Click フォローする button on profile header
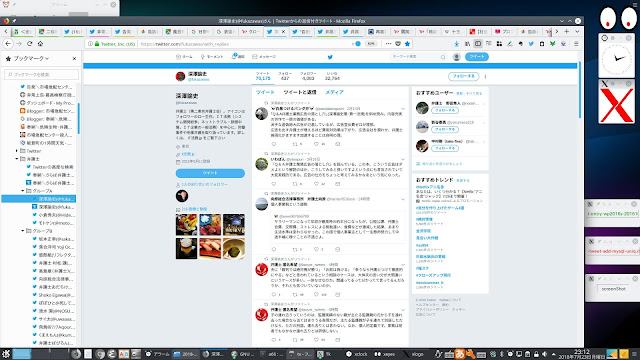The height and width of the screenshot is (360, 640). pyautogui.click(x=463, y=76)
